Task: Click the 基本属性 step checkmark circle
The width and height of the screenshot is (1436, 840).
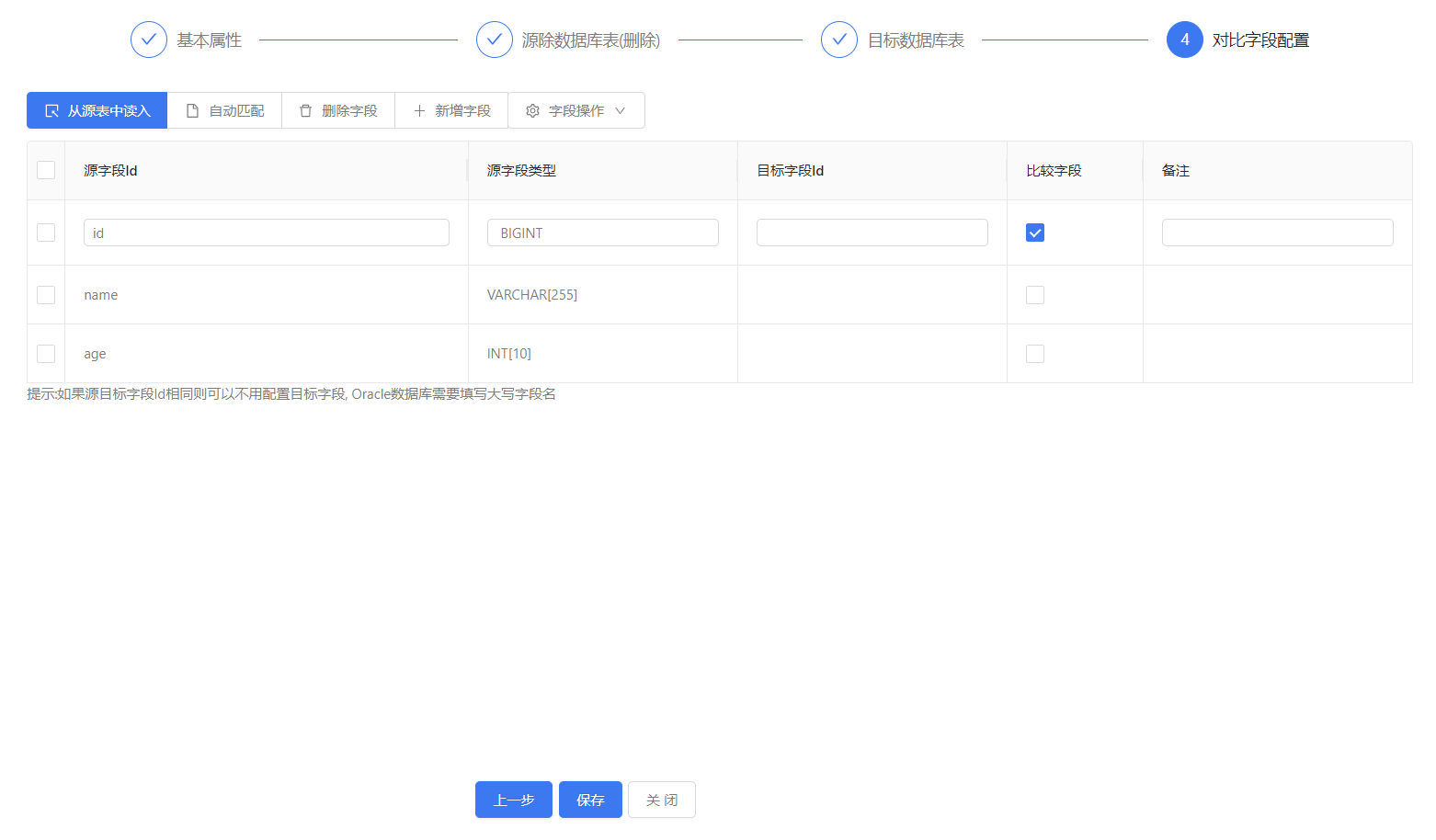Action: [149, 40]
